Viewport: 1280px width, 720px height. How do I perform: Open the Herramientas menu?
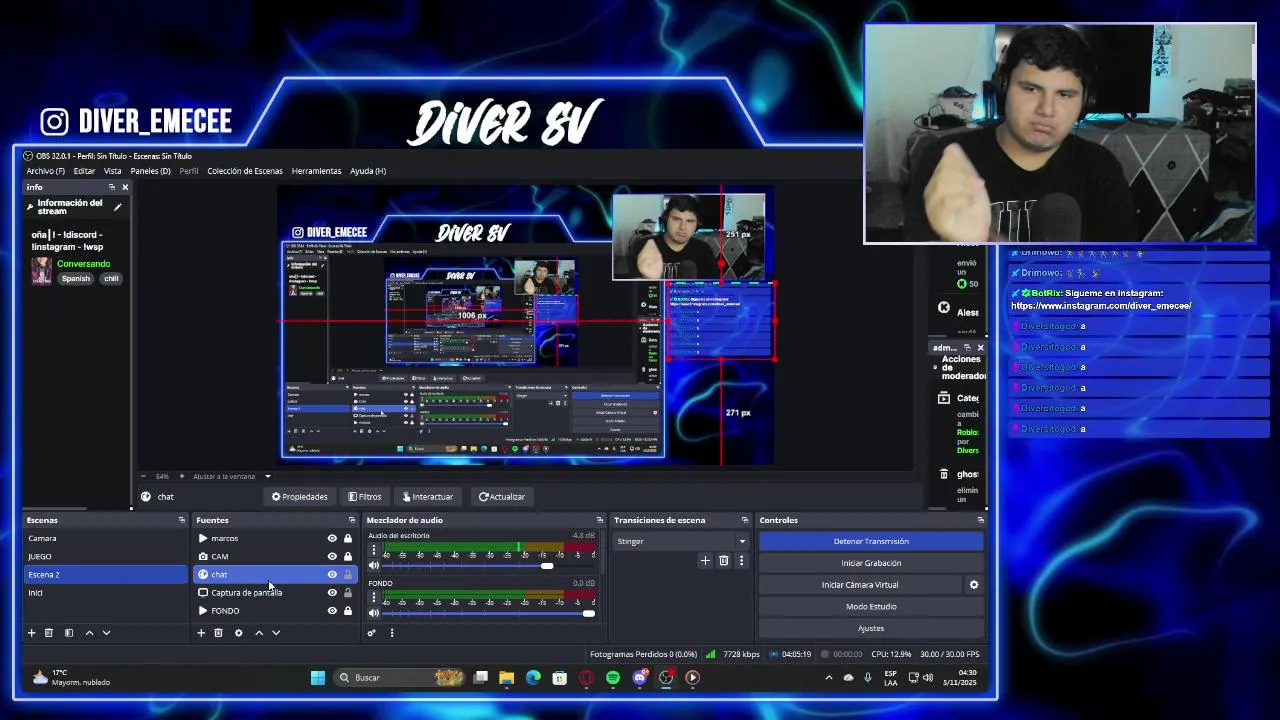click(316, 171)
